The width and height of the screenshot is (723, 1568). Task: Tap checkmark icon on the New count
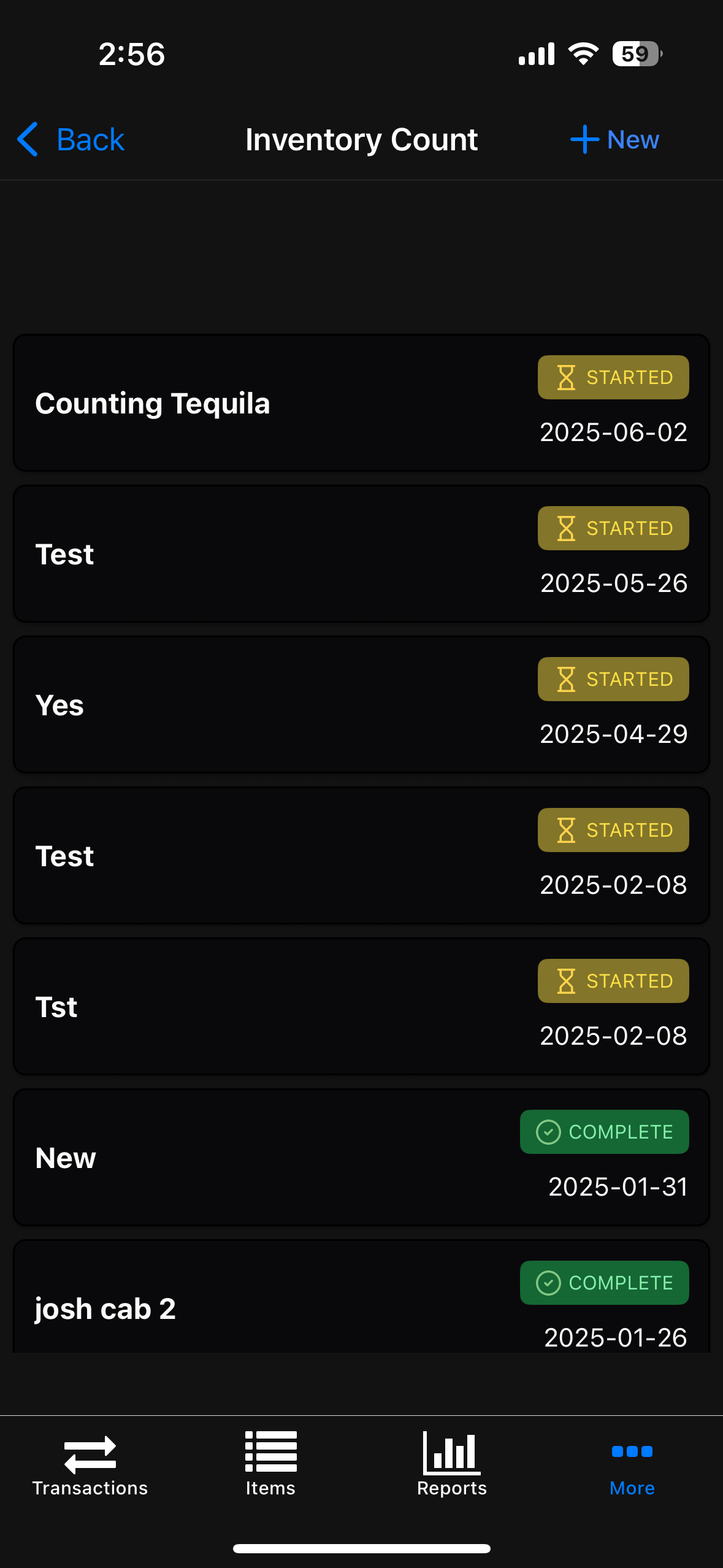548,1132
